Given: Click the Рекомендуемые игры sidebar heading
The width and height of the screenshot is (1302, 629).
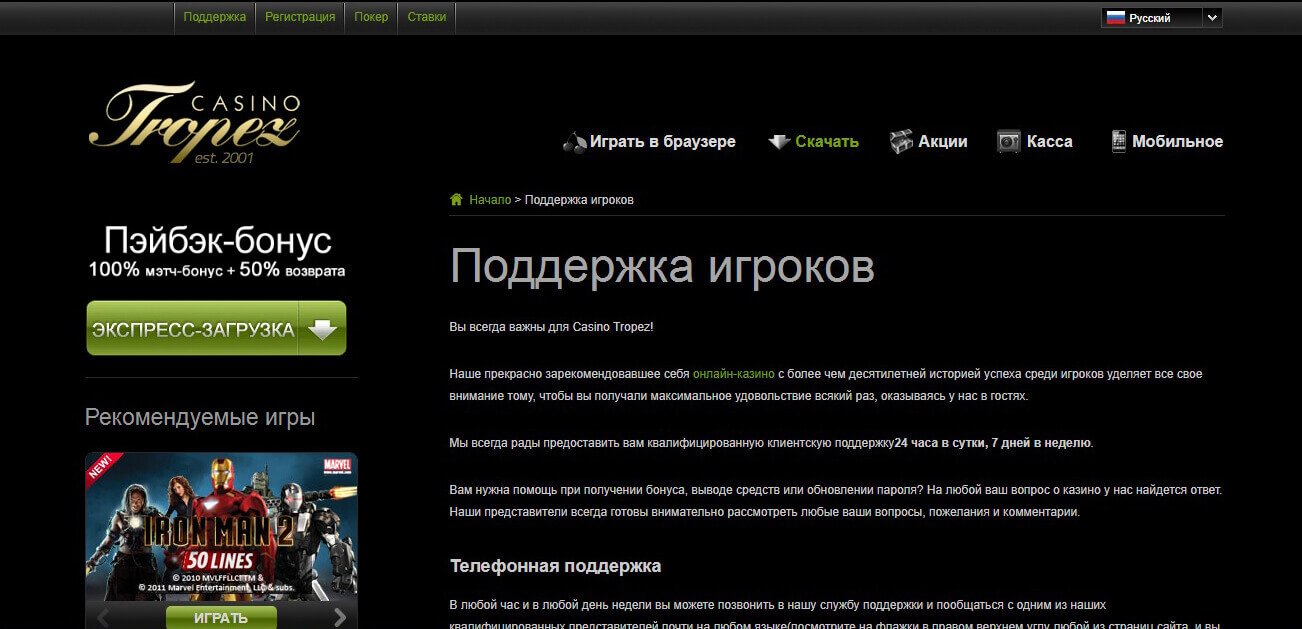Looking at the screenshot, I should tap(200, 418).
